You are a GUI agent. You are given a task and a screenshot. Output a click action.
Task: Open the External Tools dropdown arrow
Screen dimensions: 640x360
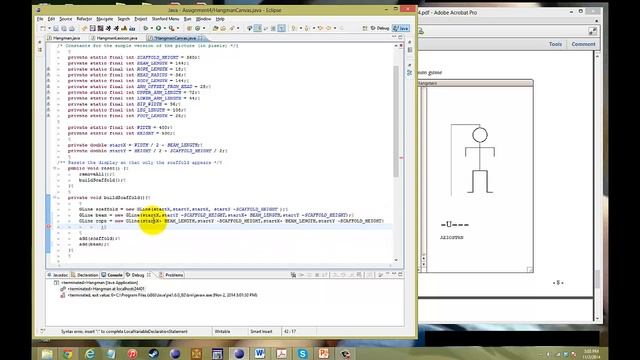(x=178, y=29)
